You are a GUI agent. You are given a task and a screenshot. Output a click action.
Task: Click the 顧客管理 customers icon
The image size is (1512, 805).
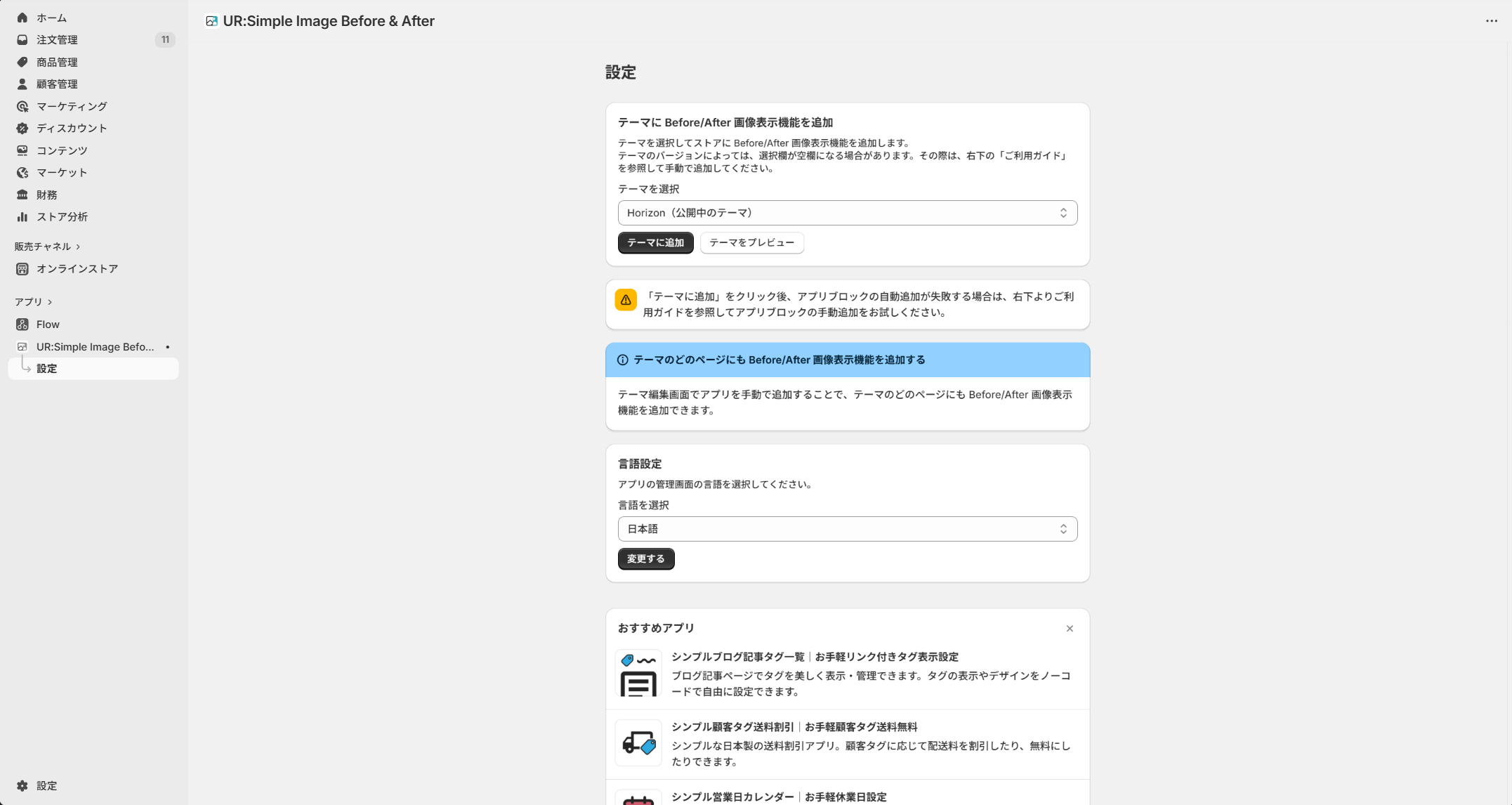tap(22, 84)
